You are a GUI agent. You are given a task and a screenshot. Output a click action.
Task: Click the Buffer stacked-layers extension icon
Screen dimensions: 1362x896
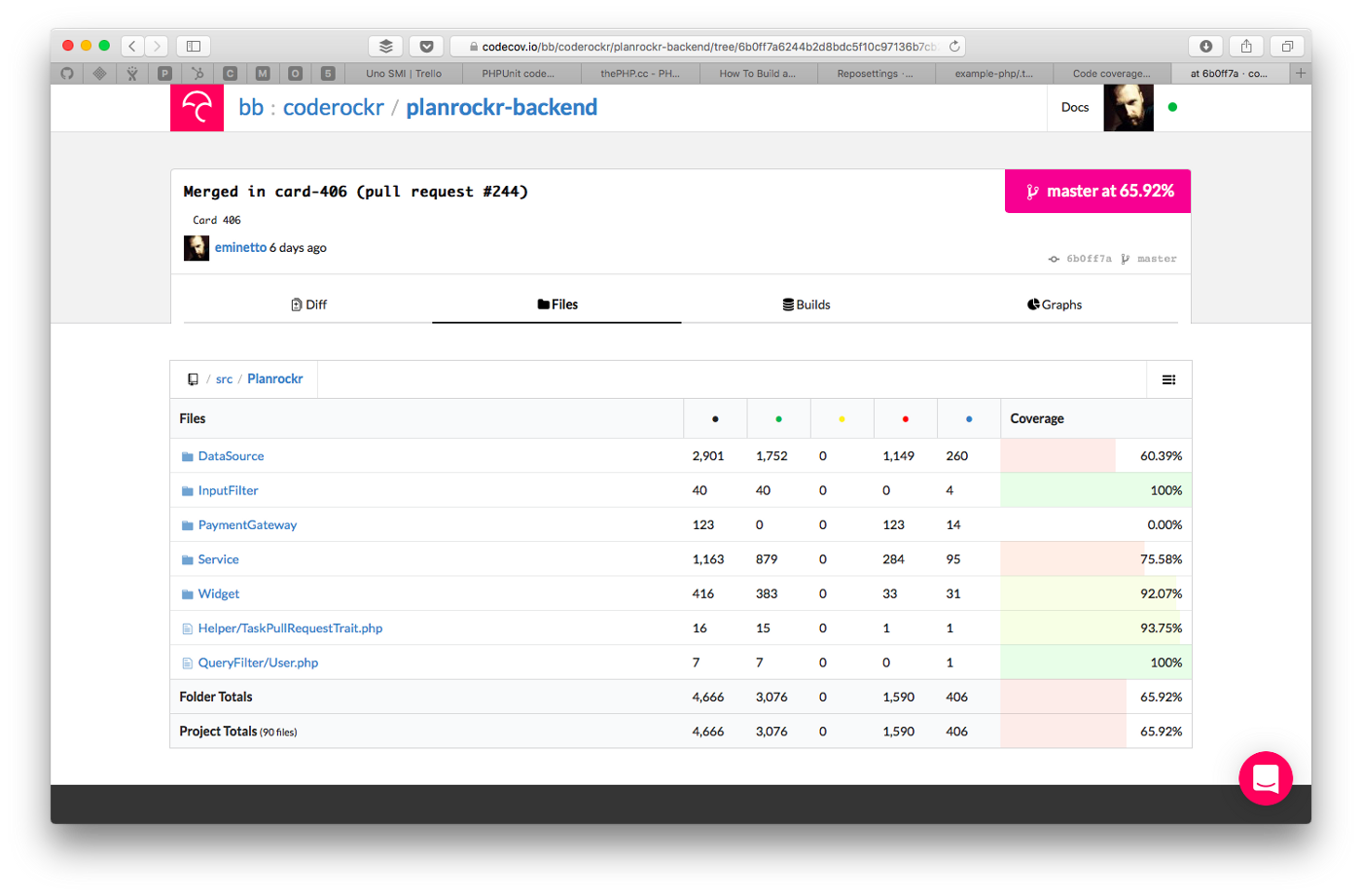pyautogui.click(x=386, y=46)
